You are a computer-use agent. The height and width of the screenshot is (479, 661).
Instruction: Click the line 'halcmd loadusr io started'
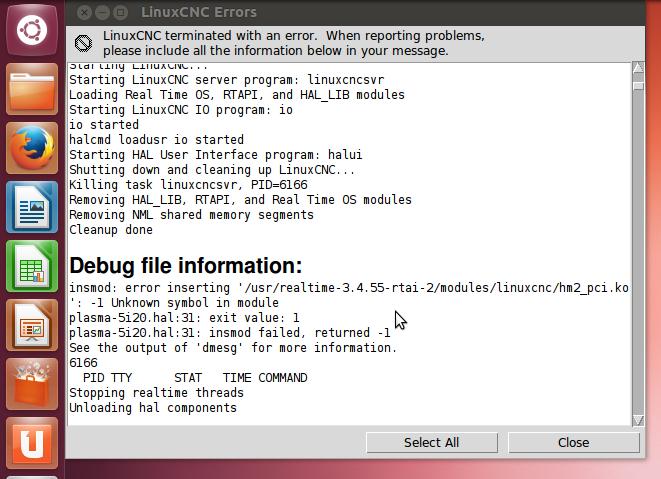tap(156, 140)
